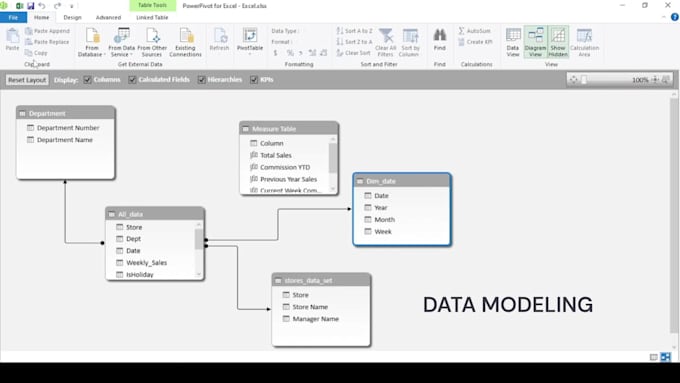
Task: Switch to Home tab
Action: tap(42, 17)
